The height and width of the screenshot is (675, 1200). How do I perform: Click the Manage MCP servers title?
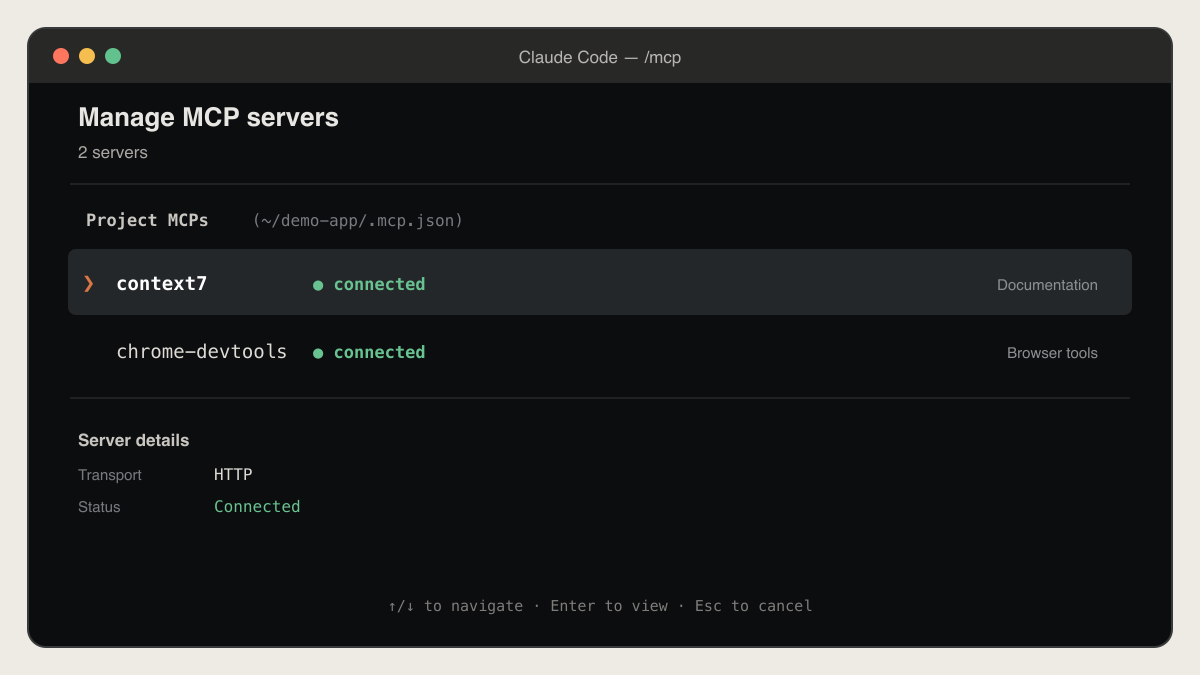pos(208,117)
